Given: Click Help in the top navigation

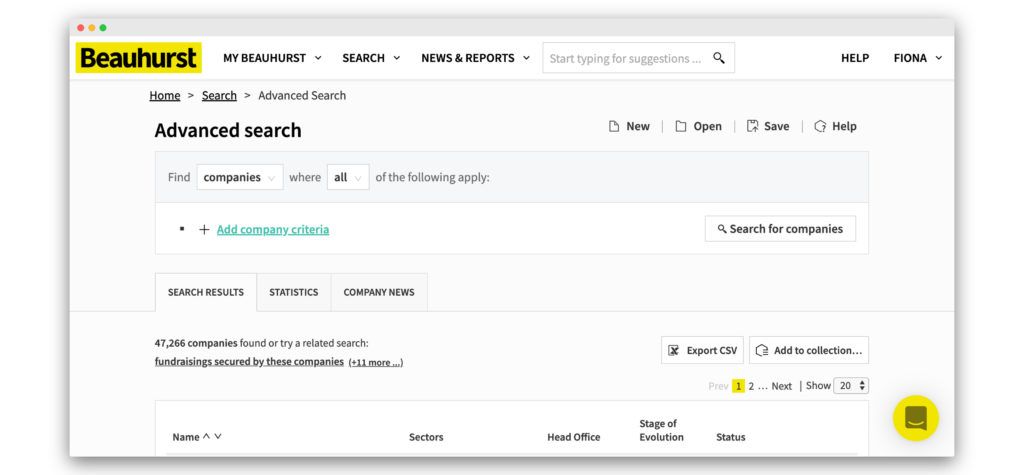Looking at the screenshot, I should (855, 58).
